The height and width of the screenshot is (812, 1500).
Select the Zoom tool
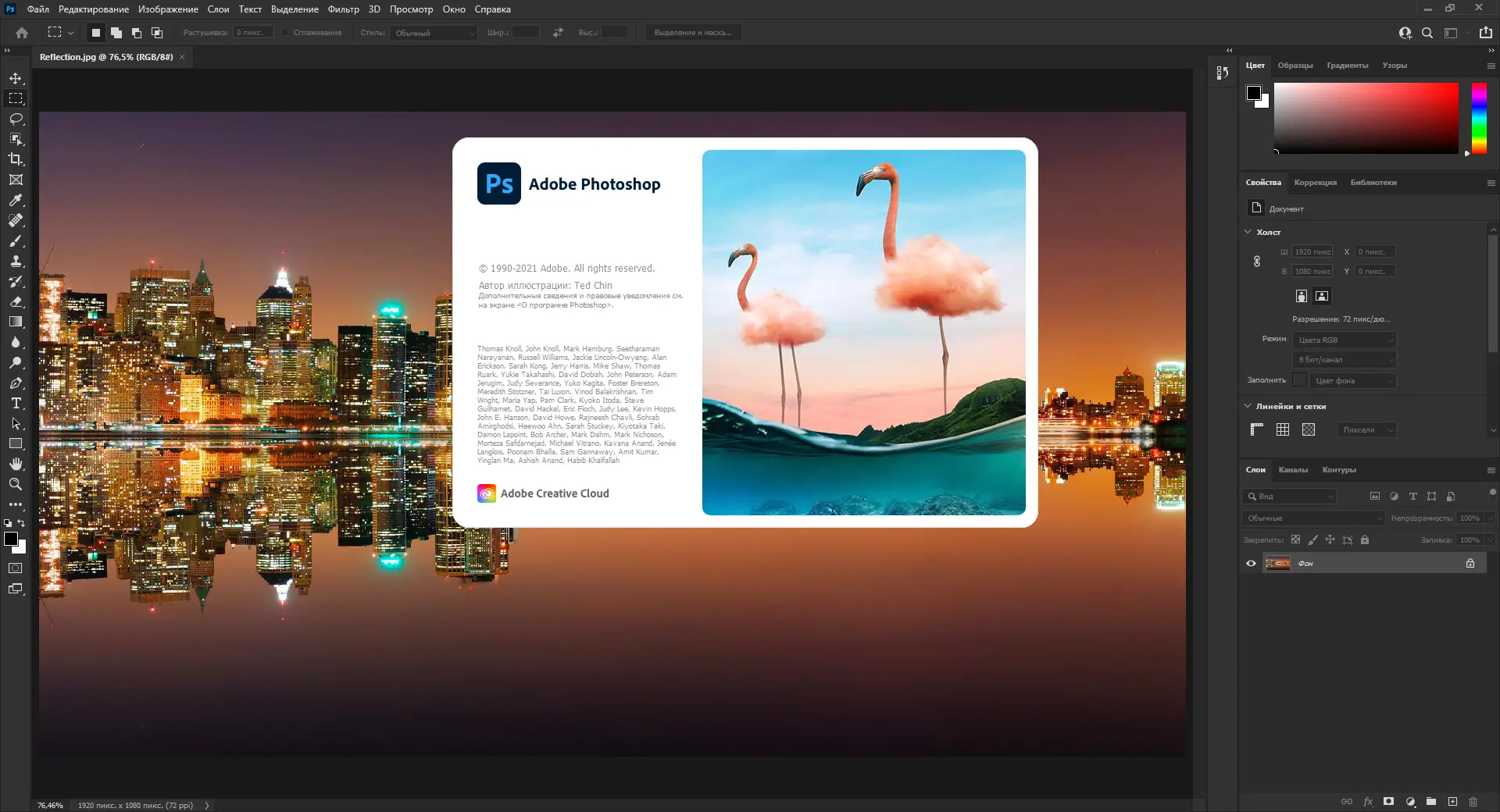(x=16, y=484)
